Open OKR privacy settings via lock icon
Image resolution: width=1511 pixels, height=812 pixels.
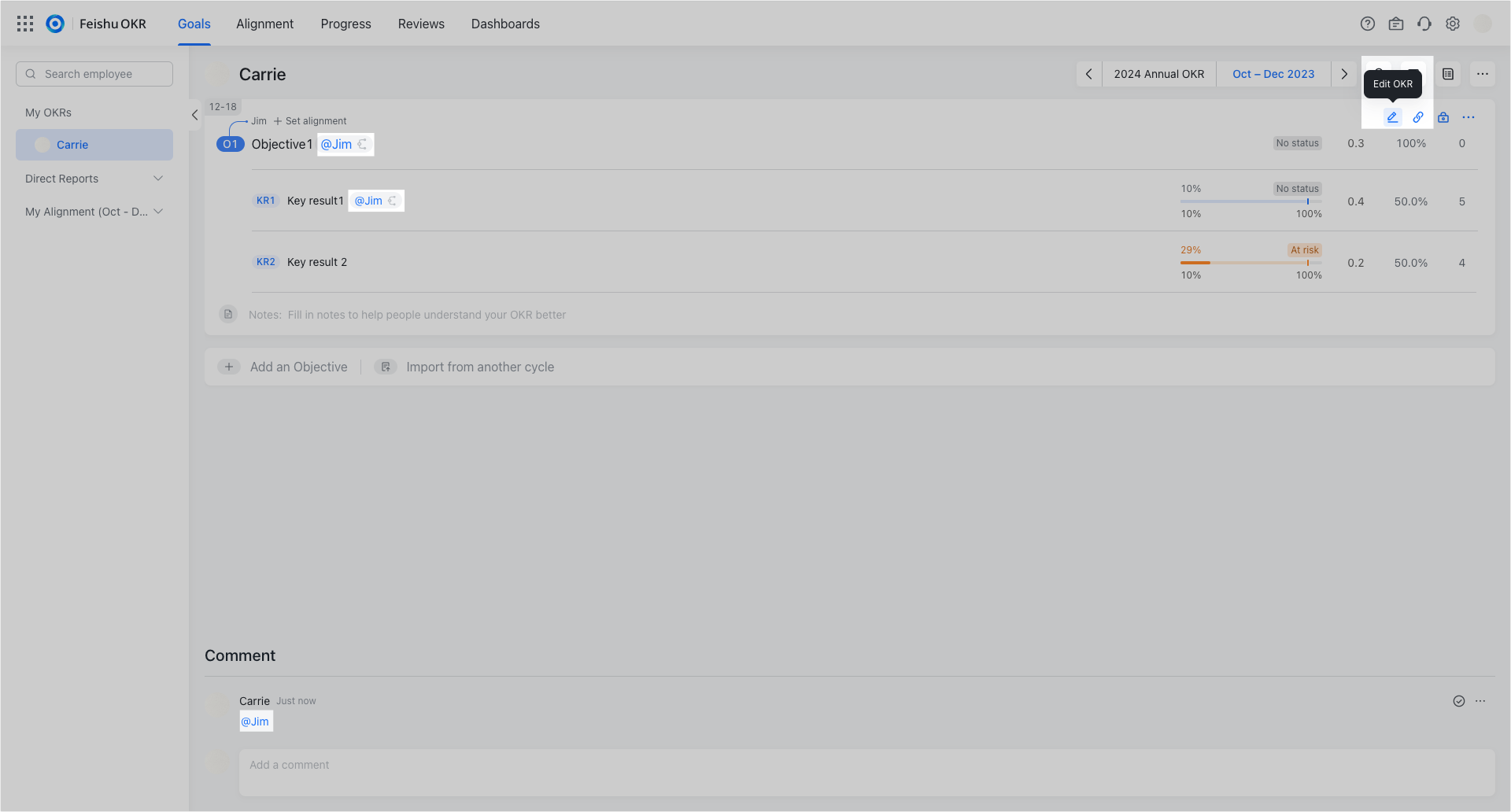[x=1443, y=117]
